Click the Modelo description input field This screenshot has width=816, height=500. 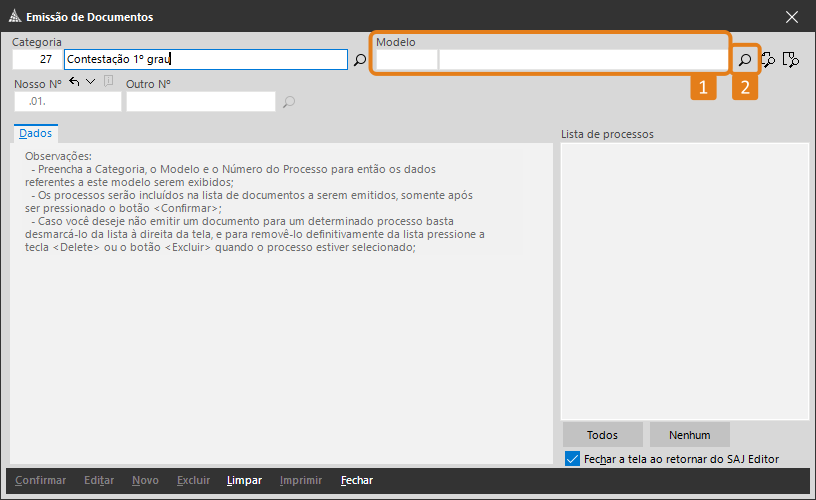(x=583, y=60)
